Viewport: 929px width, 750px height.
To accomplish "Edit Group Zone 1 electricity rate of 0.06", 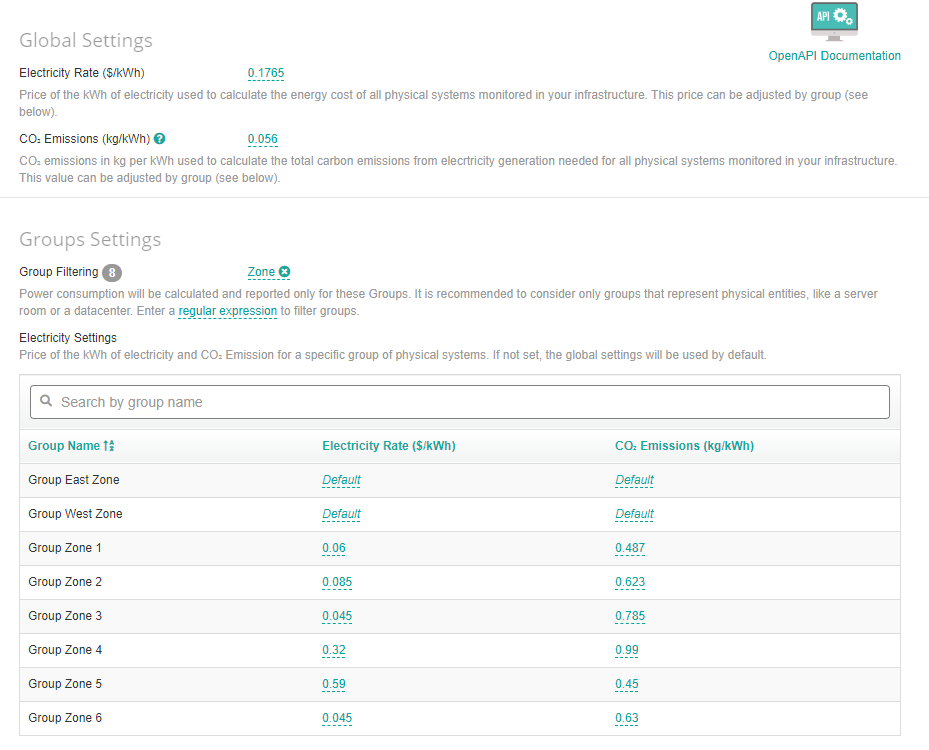I will [x=332, y=547].
